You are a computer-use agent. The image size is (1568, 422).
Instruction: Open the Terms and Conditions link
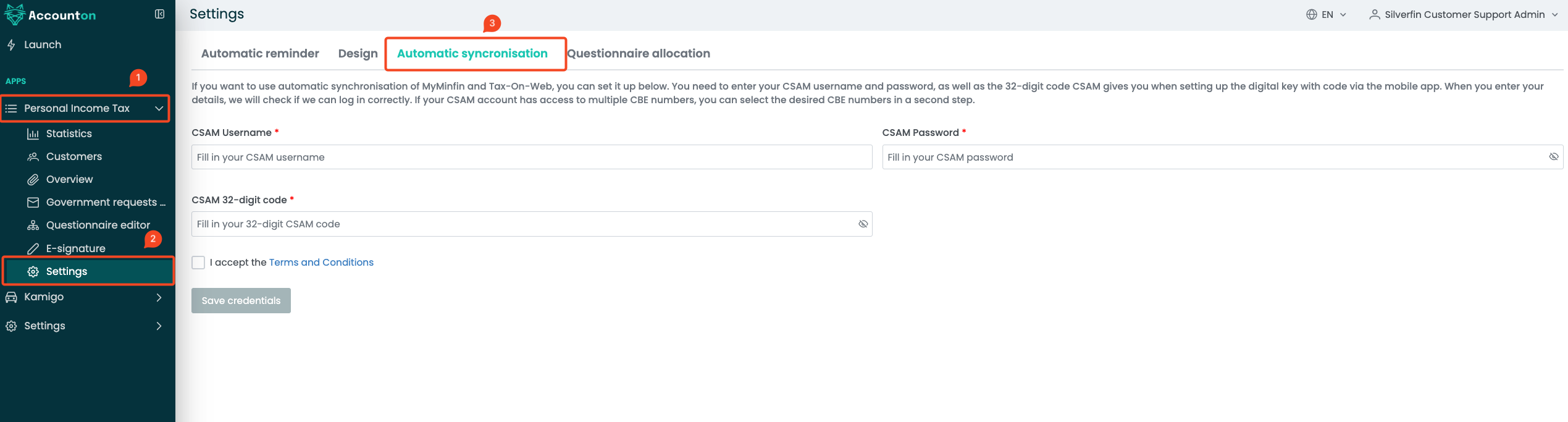(x=321, y=263)
